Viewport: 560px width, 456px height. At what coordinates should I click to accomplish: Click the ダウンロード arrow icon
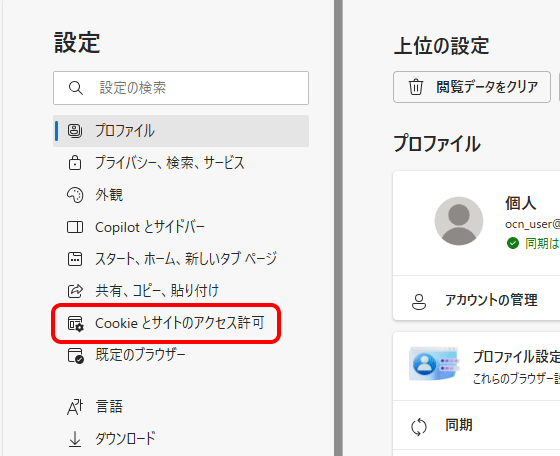pyautogui.click(x=75, y=439)
